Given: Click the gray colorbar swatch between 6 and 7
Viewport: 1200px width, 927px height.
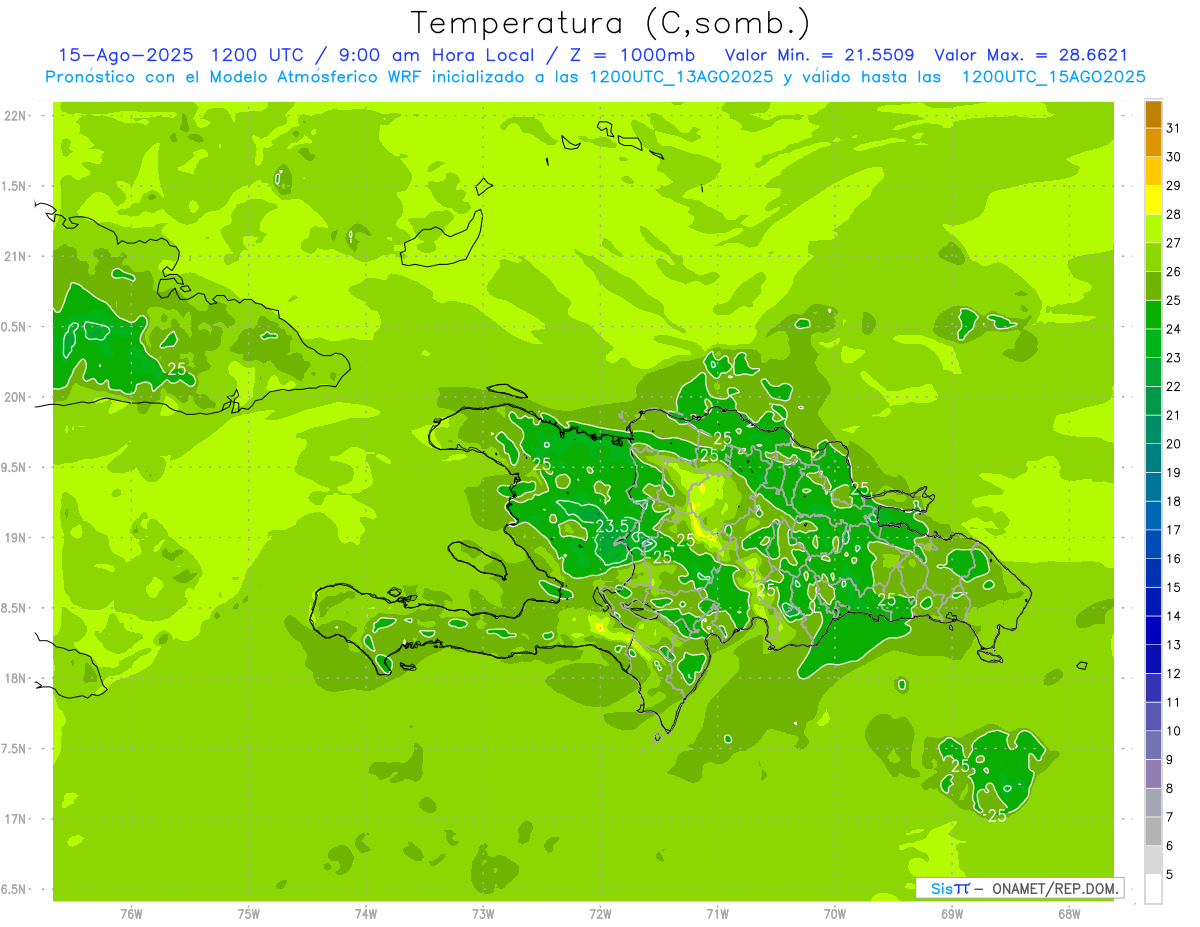Looking at the screenshot, I should tap(1153, 831).
